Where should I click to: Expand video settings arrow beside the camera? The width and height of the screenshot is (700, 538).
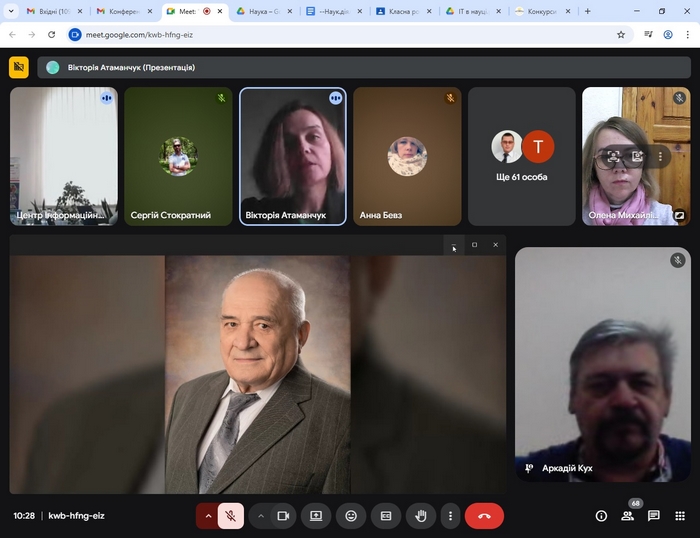click(x=261, y=516)
